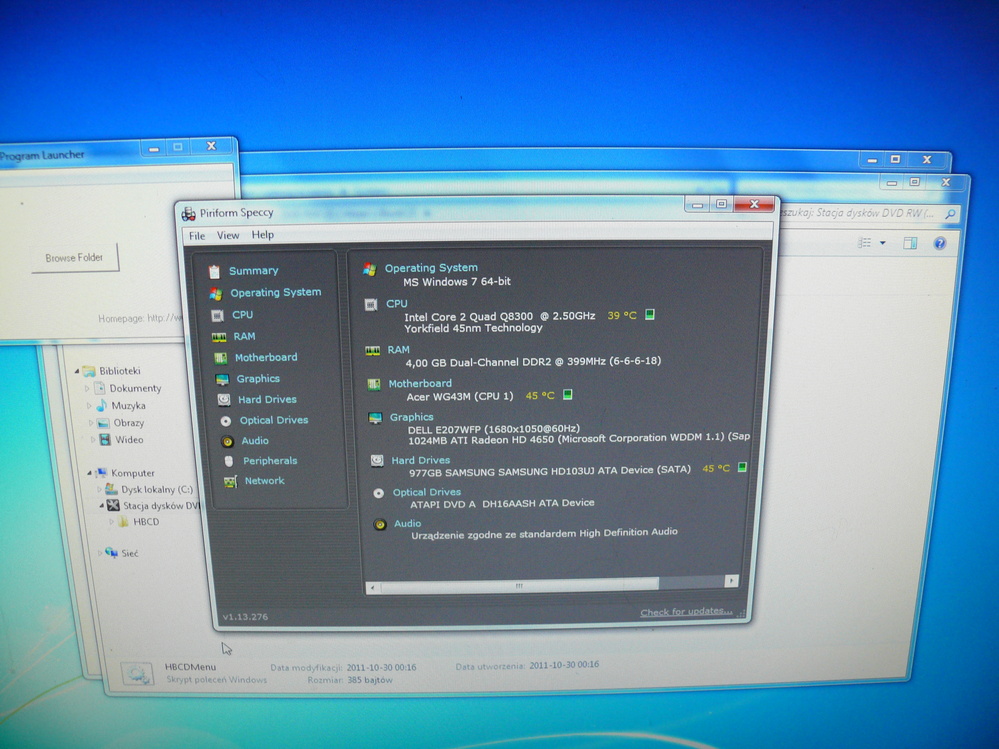Image resolution: width=999 pixels, height=749 pixels.
Task: Open the Help menu in Speccy
Action: pos(262,235)
